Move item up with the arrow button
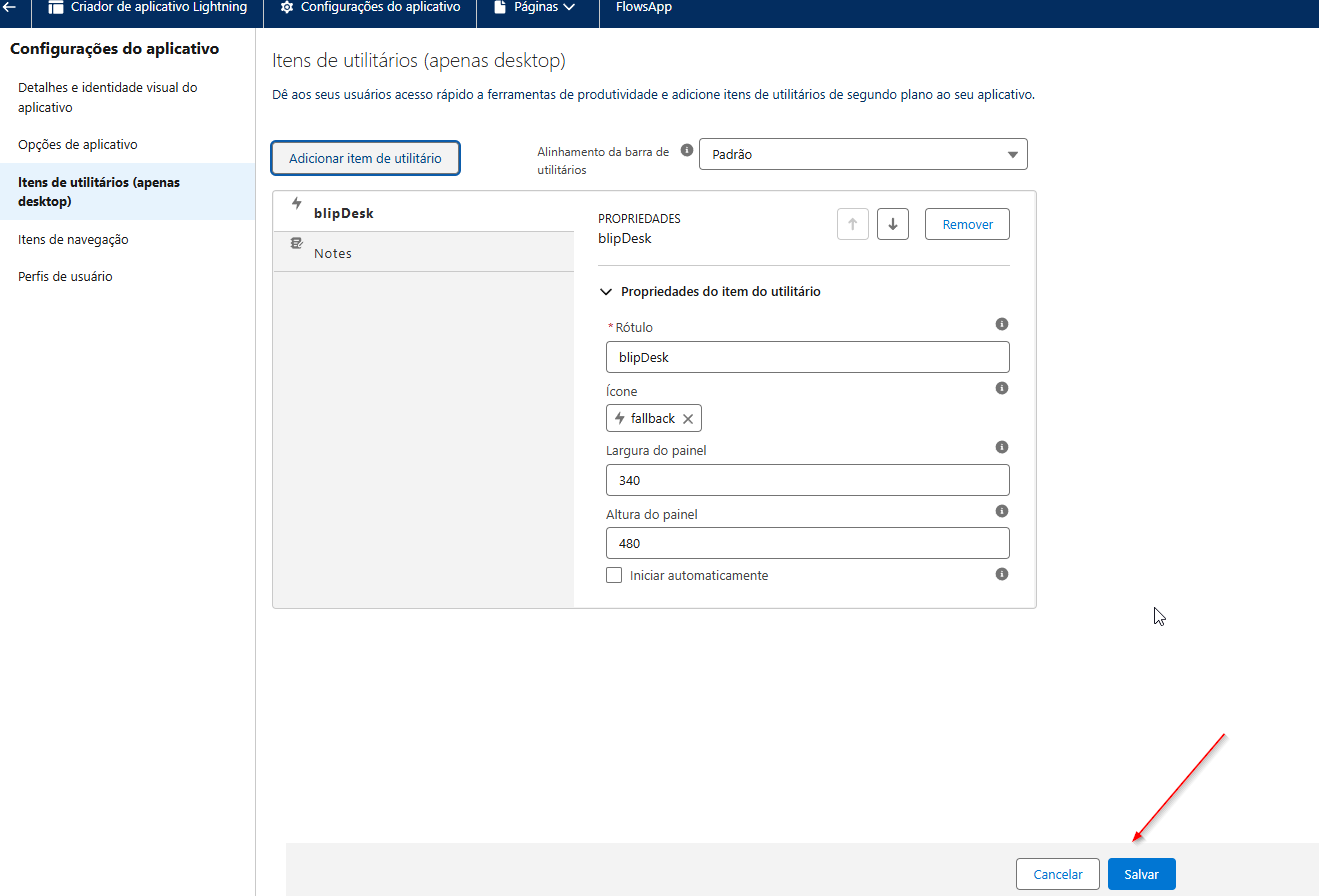Image resolution: width=1319 pixels, height=896 pixels. (853, 225)
